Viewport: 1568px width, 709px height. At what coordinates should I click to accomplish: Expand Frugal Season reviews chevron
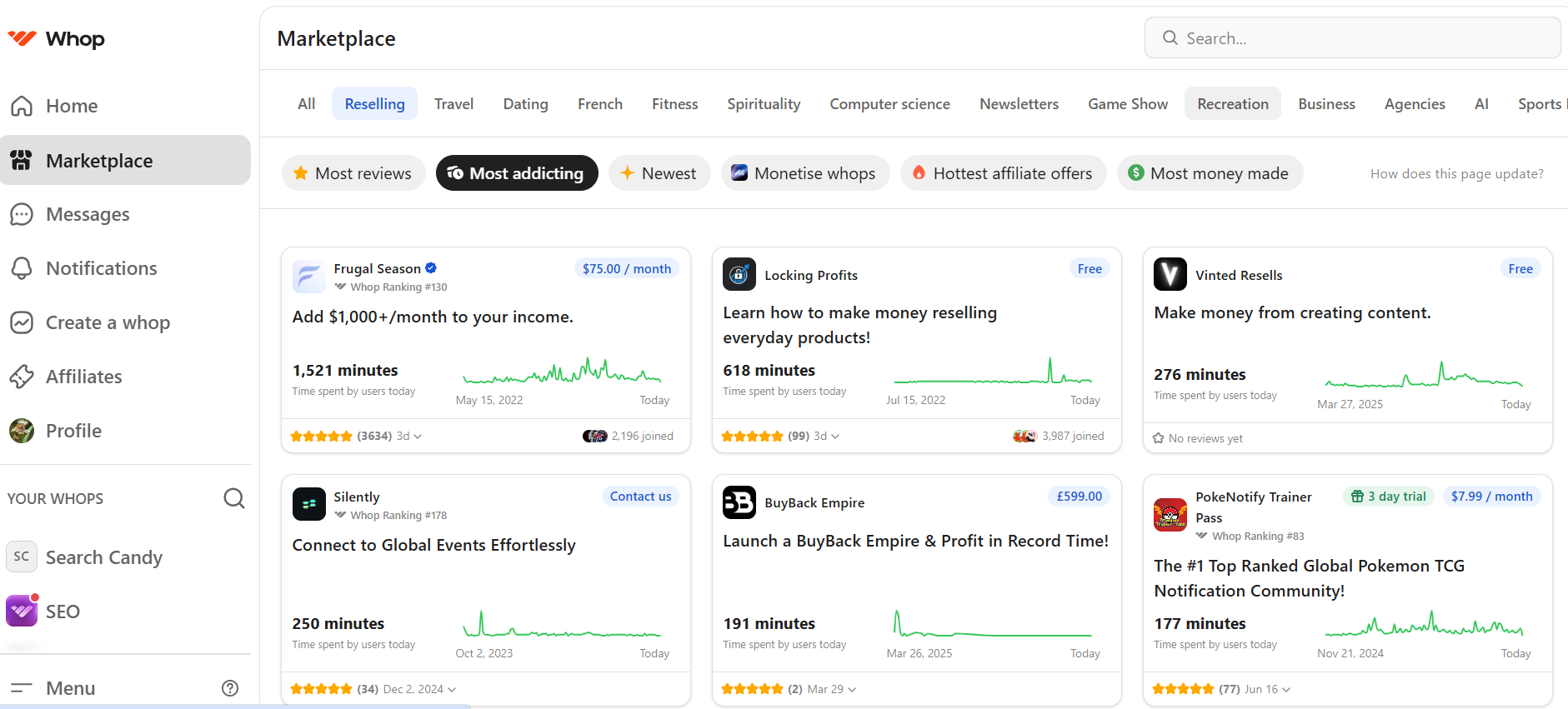point(418,437)
